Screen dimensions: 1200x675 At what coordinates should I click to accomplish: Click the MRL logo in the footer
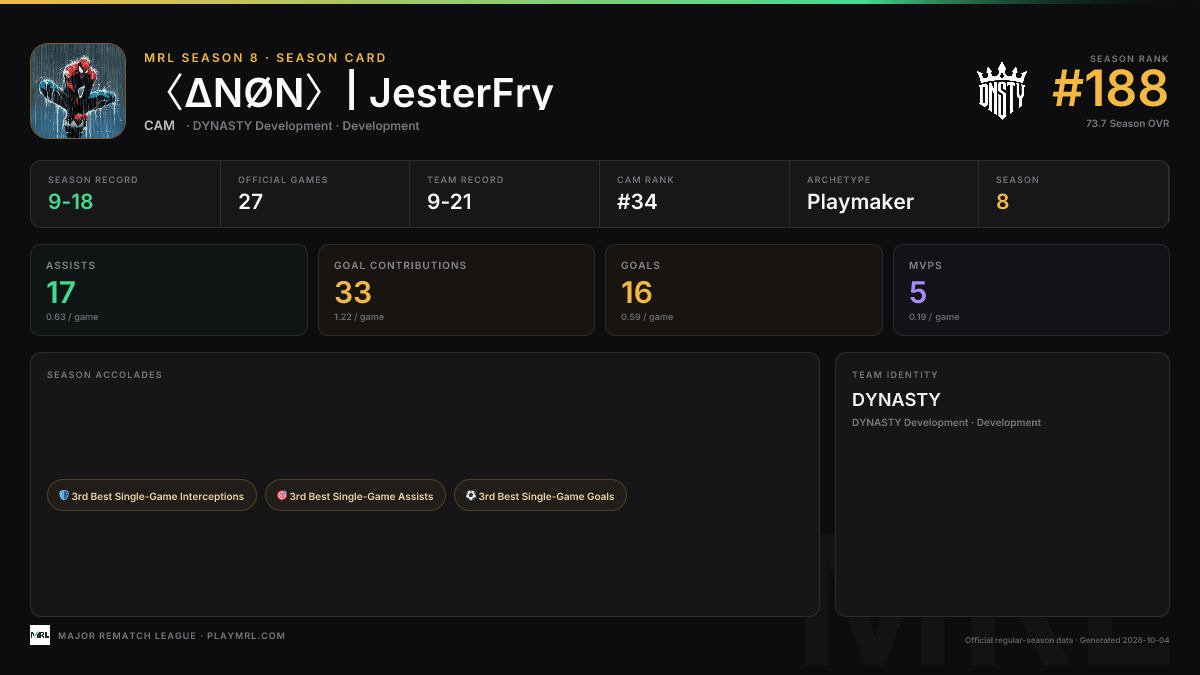pos(40,635)
